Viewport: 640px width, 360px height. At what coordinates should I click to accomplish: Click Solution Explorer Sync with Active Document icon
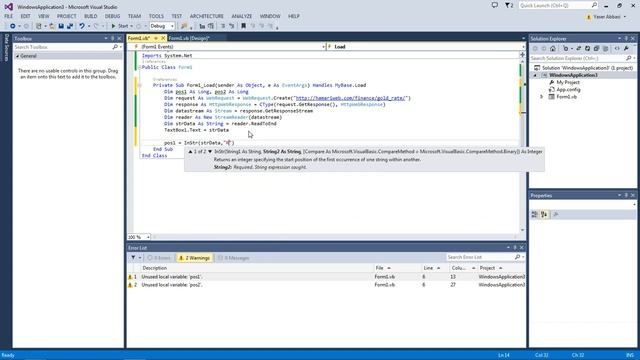click(x=578, y=49)
